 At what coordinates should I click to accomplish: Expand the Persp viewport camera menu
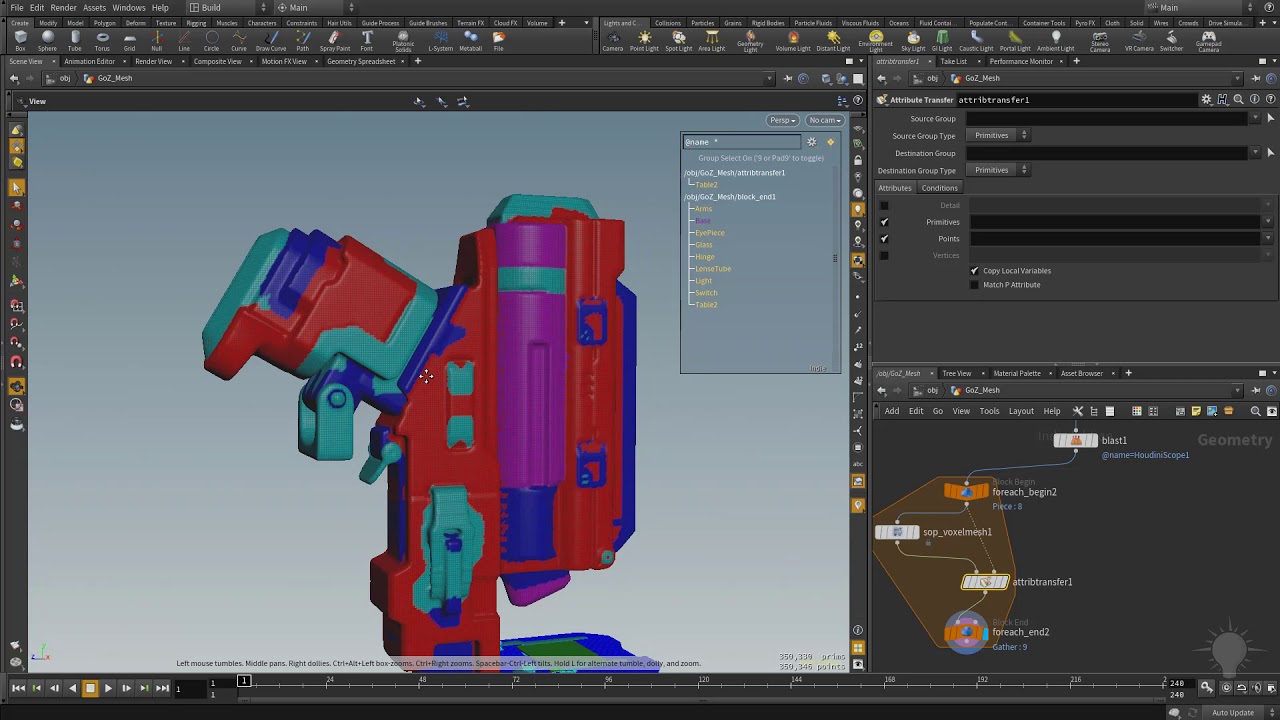782,120
